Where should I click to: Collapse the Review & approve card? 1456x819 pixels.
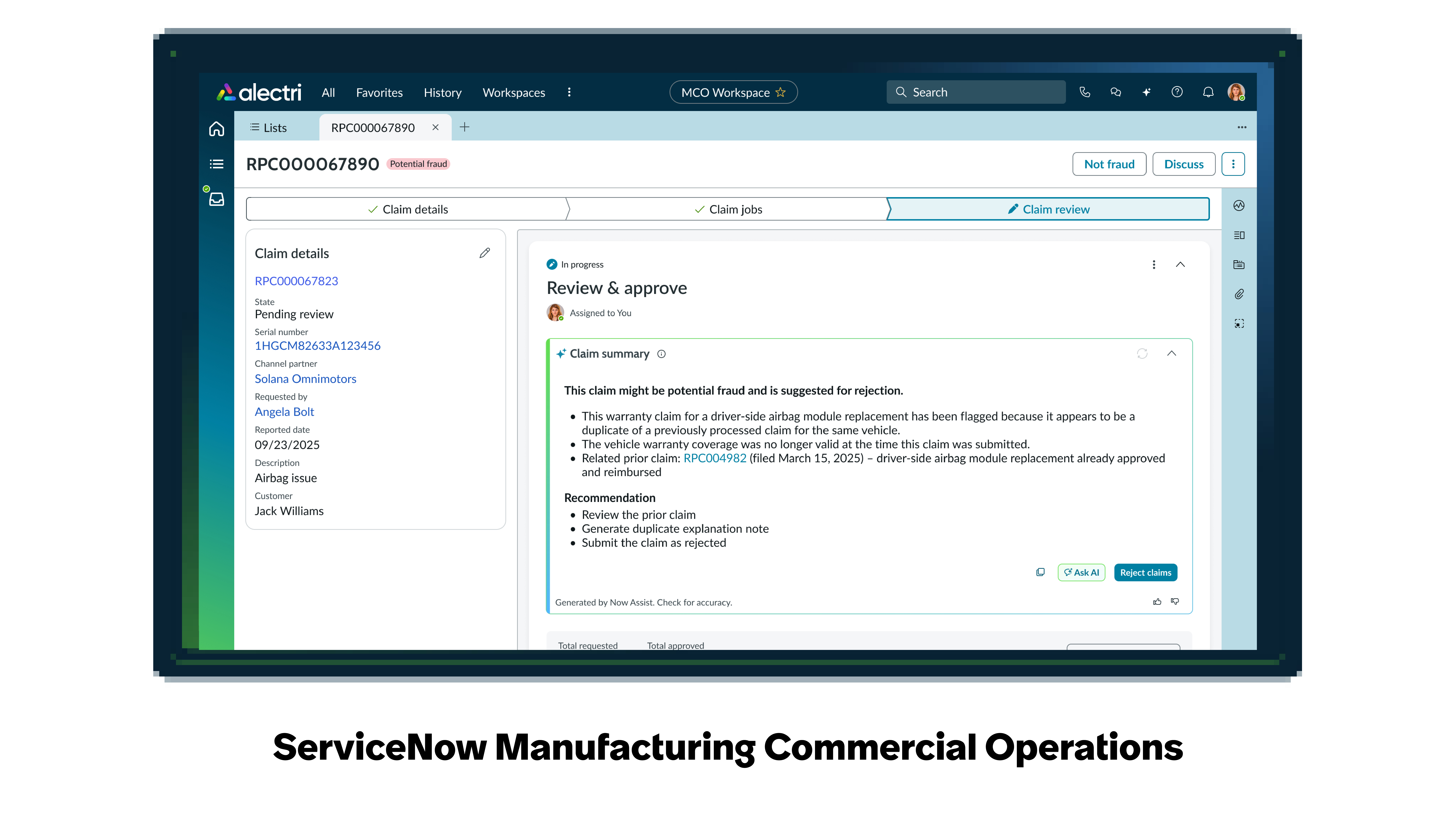1180,264
